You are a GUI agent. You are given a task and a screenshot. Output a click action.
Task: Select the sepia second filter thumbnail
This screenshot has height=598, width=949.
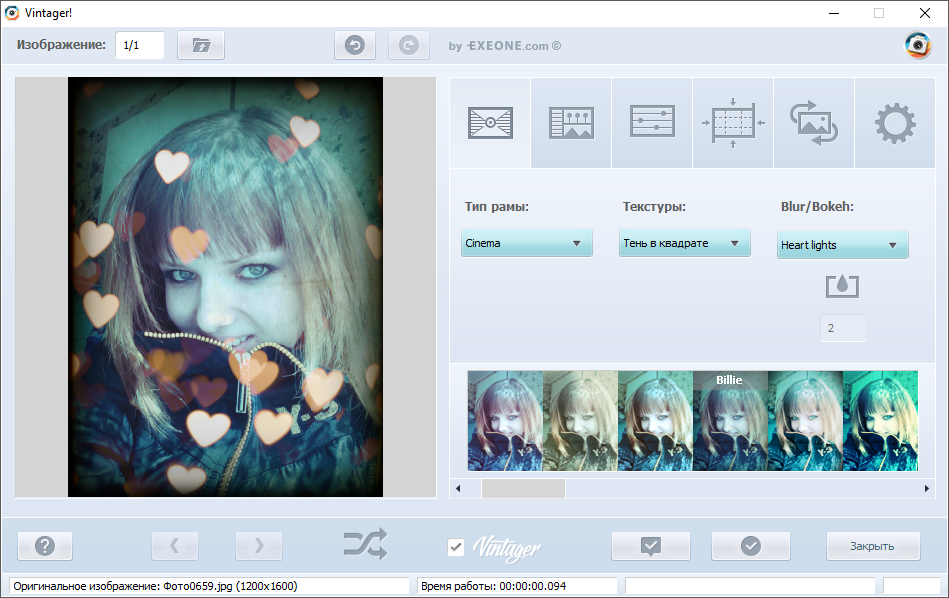[580, 421]
